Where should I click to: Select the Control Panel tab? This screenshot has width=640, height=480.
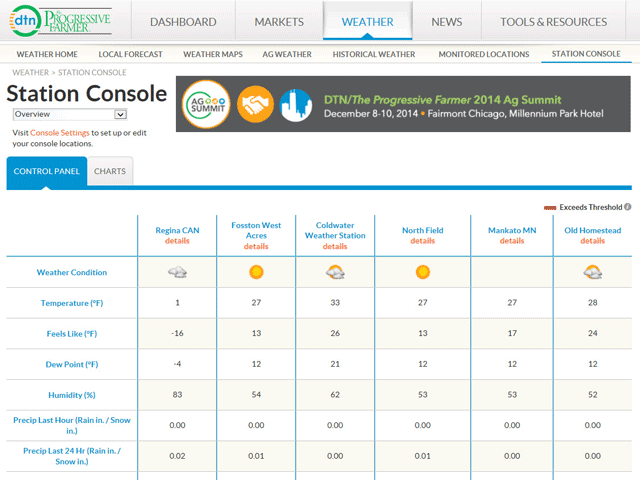pos(47,172)
